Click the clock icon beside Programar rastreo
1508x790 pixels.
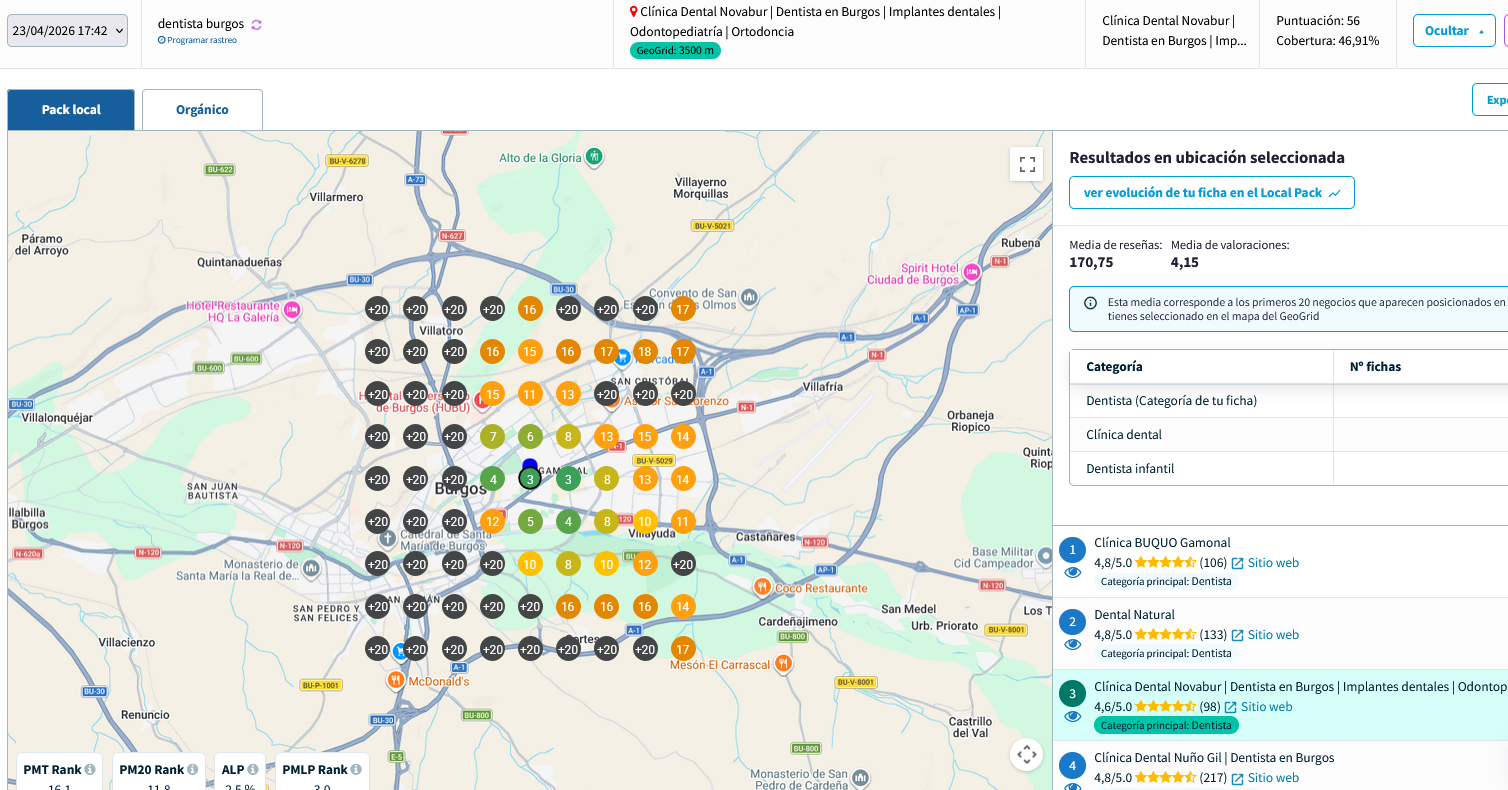point(161,40)
